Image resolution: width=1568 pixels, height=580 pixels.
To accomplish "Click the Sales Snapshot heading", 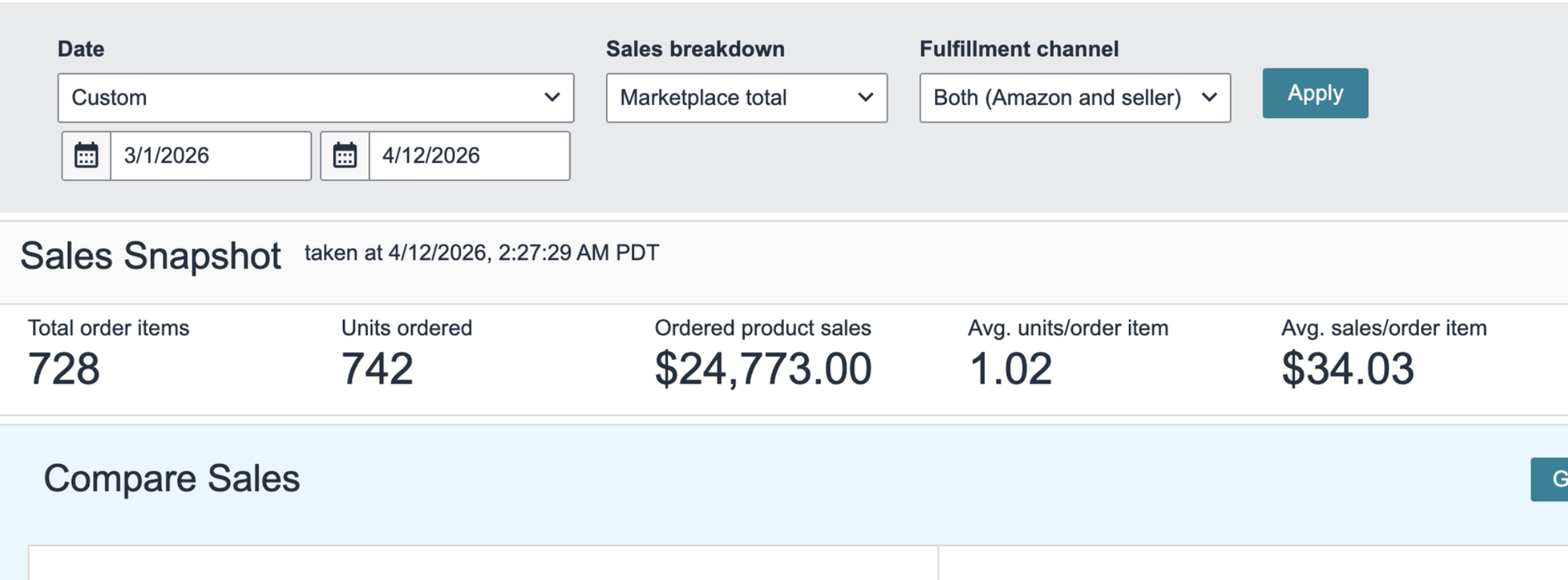I will point(150,256).
